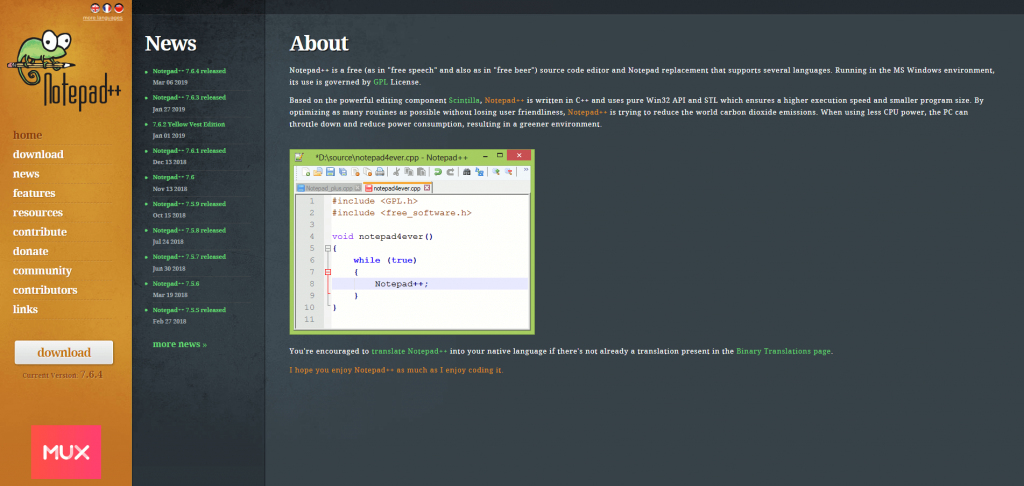The width and height of the screenshot is (1024, 486).
Task: Open the Notepad++ 7.5.9 released news item
Action: tap(189, 204)
